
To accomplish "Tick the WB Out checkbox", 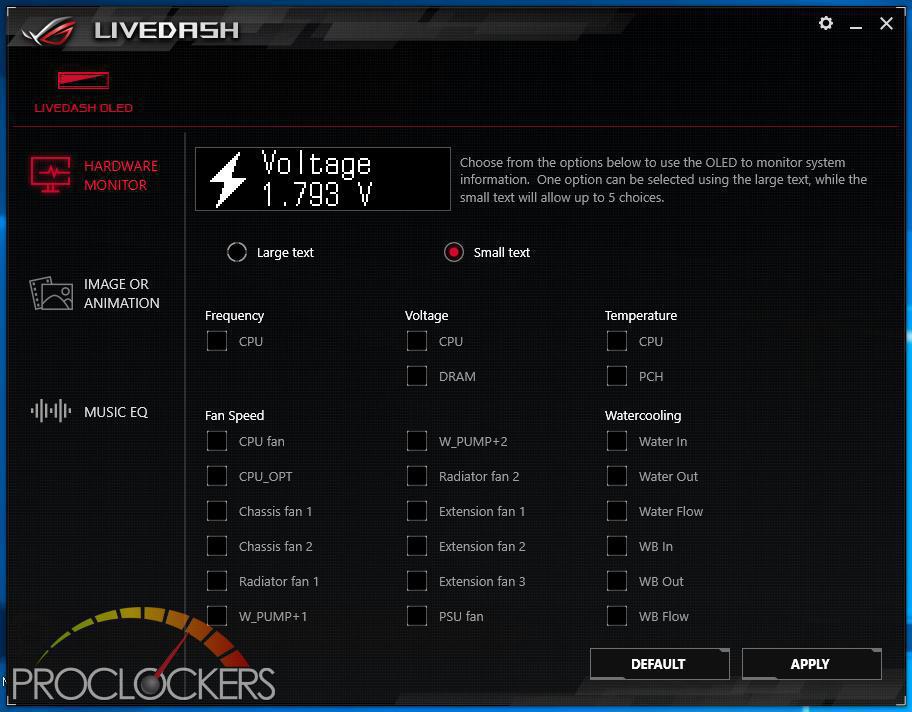I will click(617, 581).
